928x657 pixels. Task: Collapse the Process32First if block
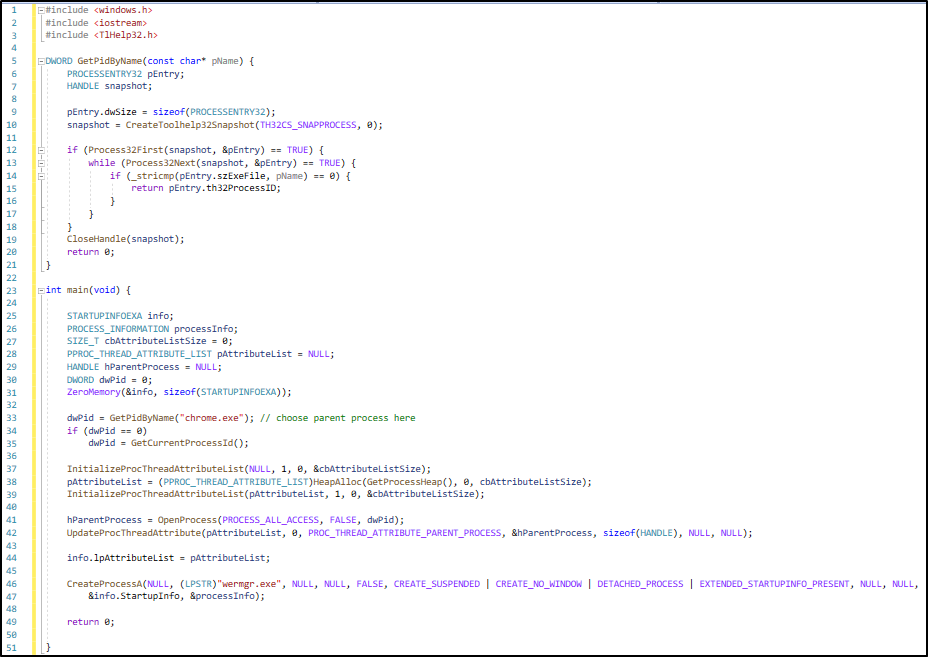(41, 150)
